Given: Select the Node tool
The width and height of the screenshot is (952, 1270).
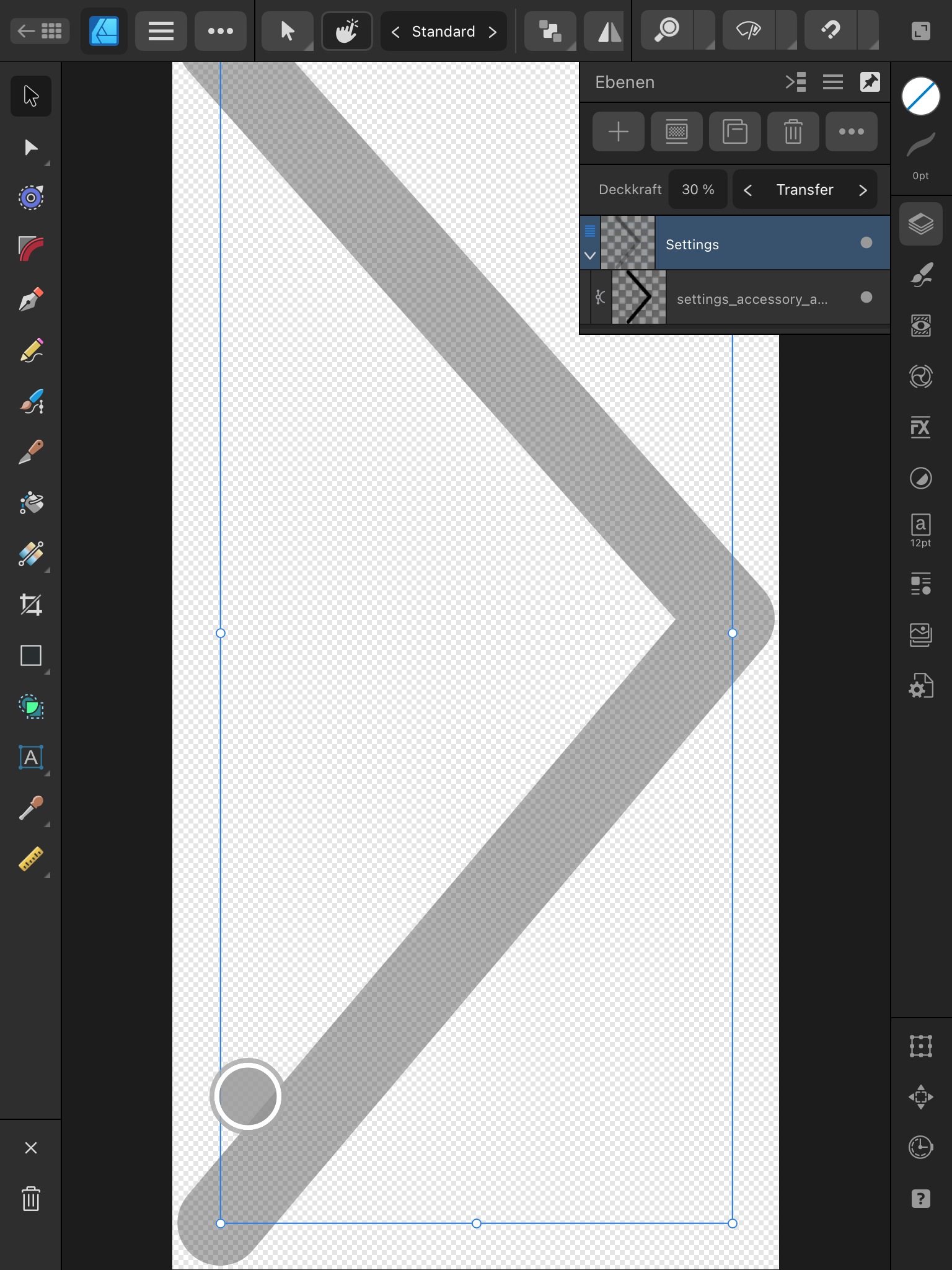Looking at the screenshot, I should [x=31, y=148].
